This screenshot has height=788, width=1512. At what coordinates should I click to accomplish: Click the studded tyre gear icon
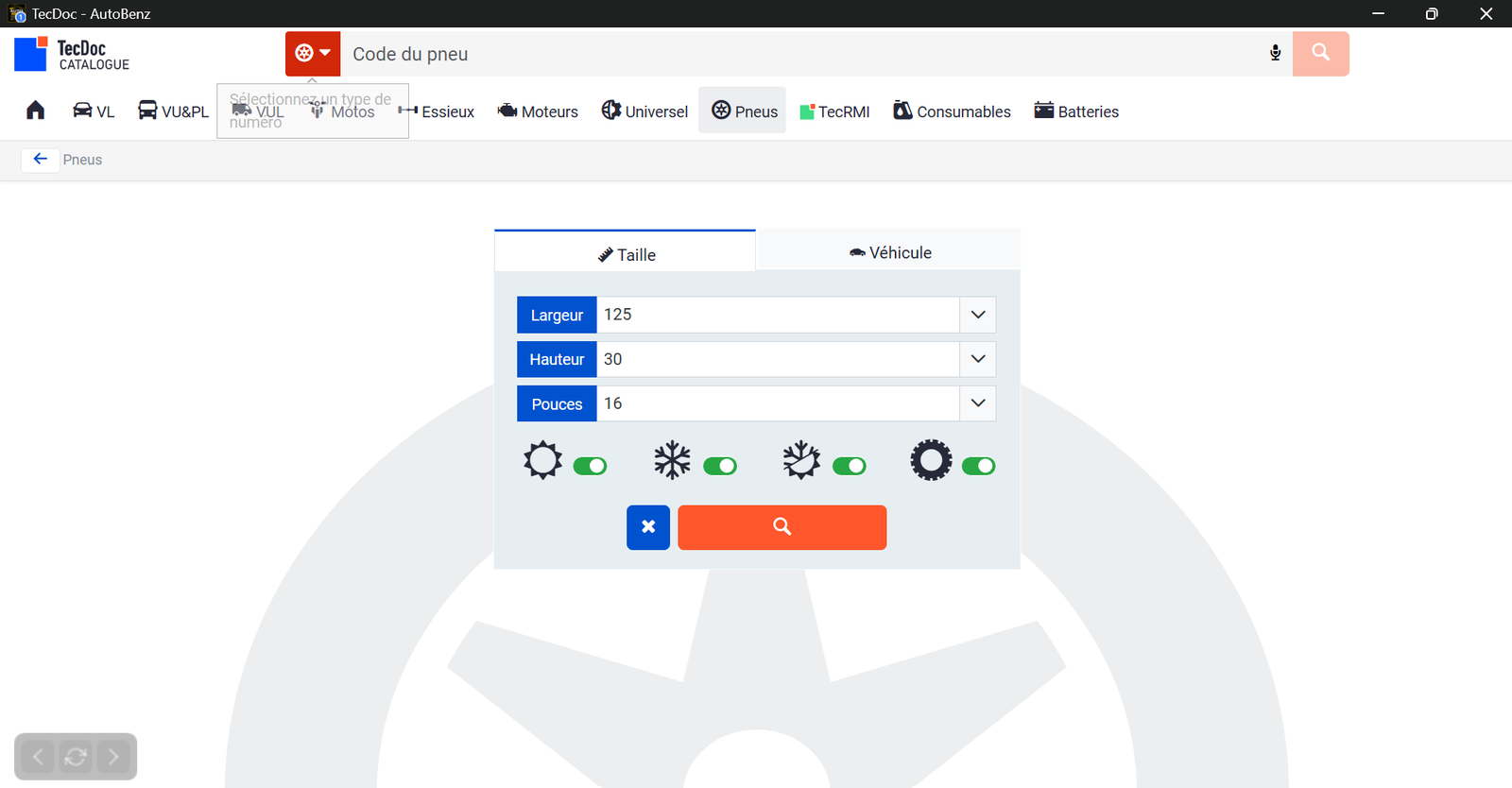pos(932,460)
